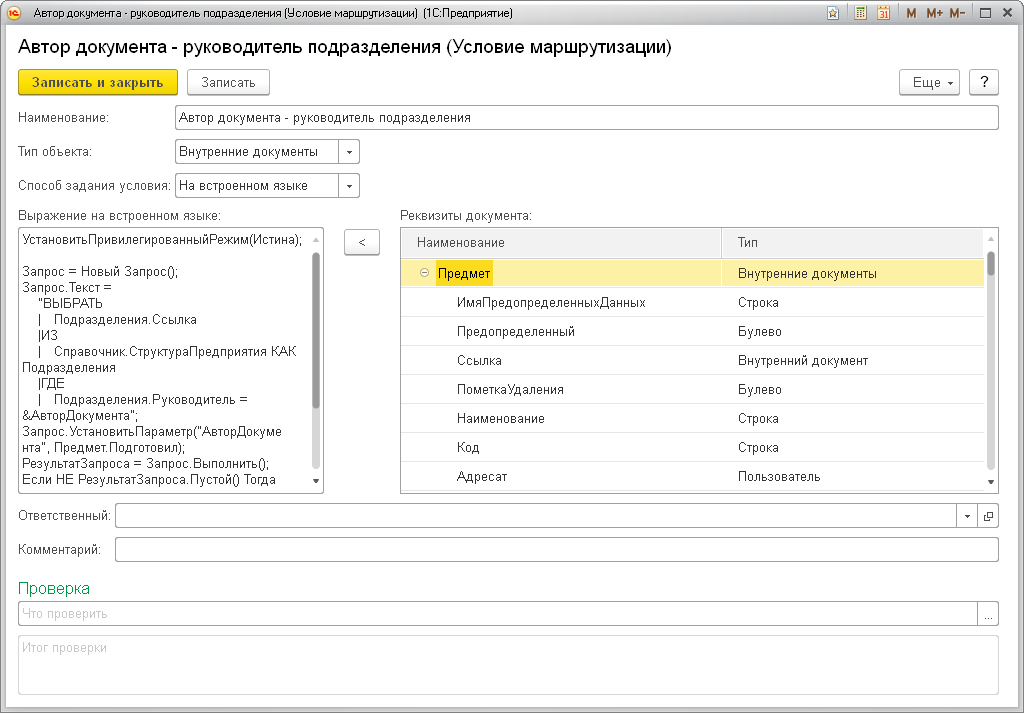1024x713 pixels.
Task: Click the ellipsis button beside Что проверить
Action: click(x=988, y=614)
